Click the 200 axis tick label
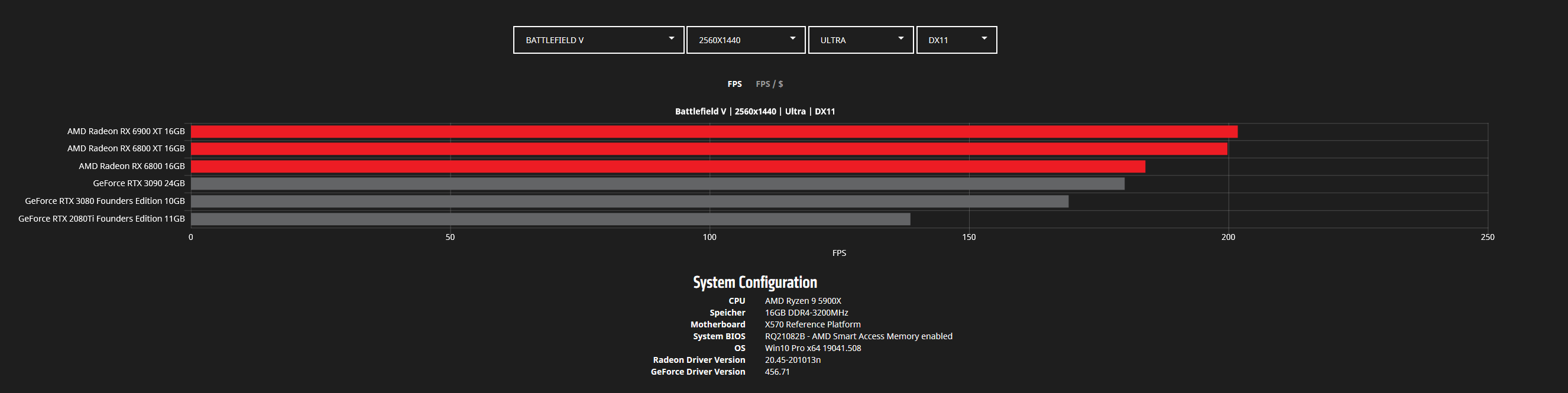This screenshot has height=393, width=1568. [1229, 236]
